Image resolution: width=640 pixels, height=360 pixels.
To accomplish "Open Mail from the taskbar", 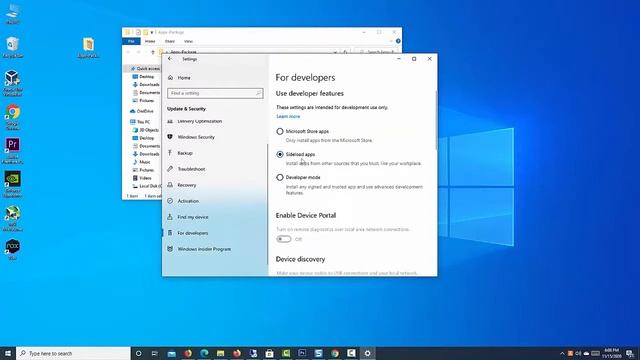I will [x=171, y=353].
